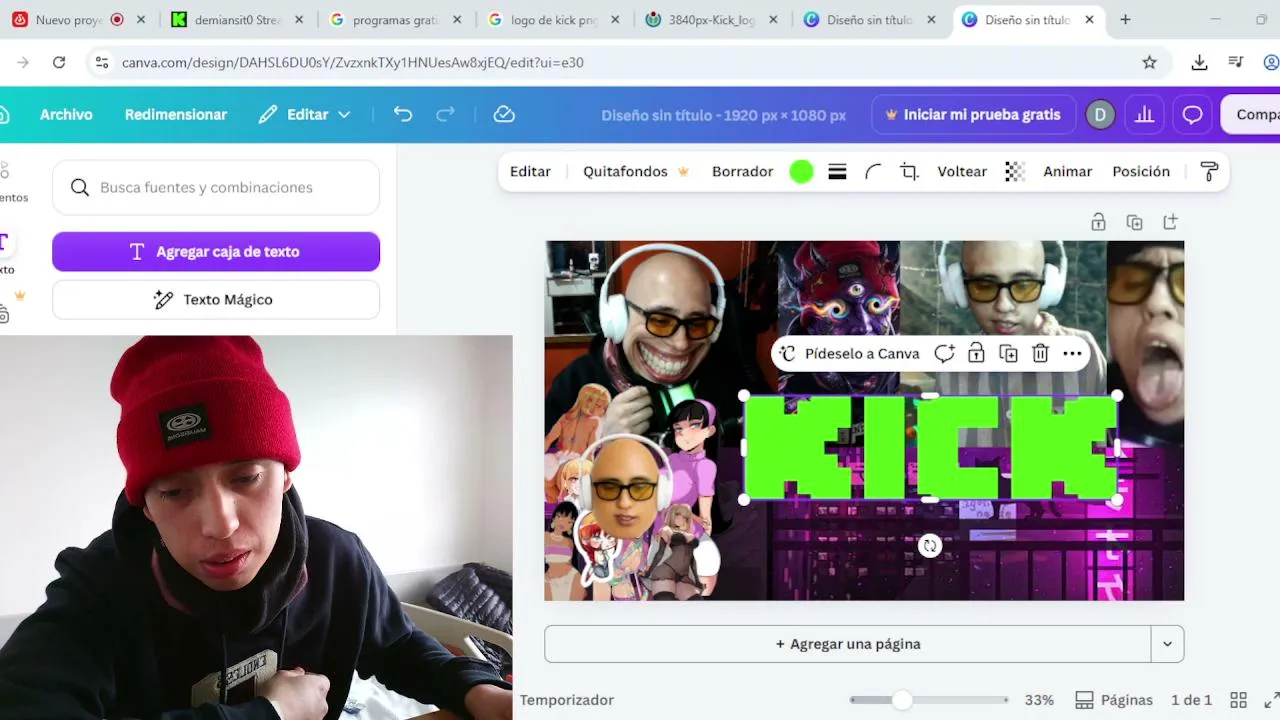The height and width of the screenshot is (720, 1280).
Task: Open the browser media control icon
Action: coord(1237,62)
